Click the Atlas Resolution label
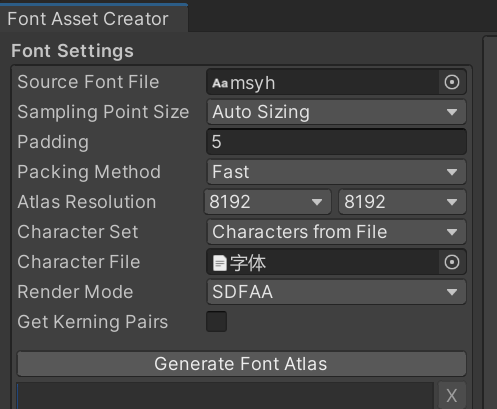The image size is (497, 409). point(87,202)
